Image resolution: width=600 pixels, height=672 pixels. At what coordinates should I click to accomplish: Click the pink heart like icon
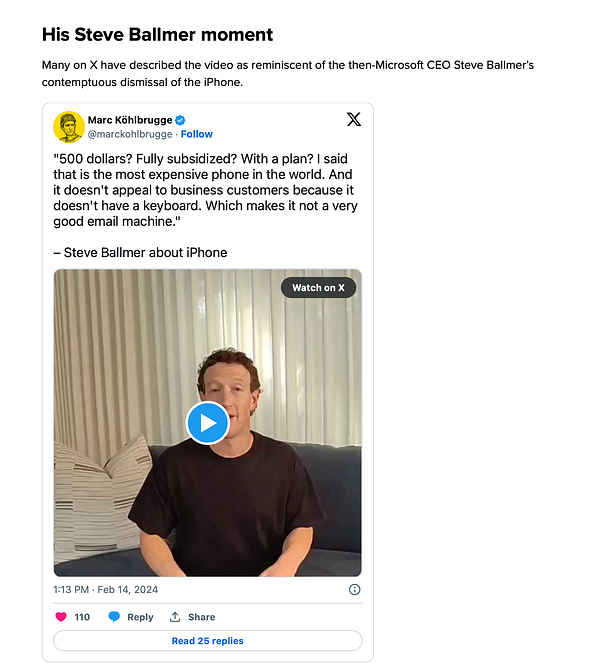61,617
